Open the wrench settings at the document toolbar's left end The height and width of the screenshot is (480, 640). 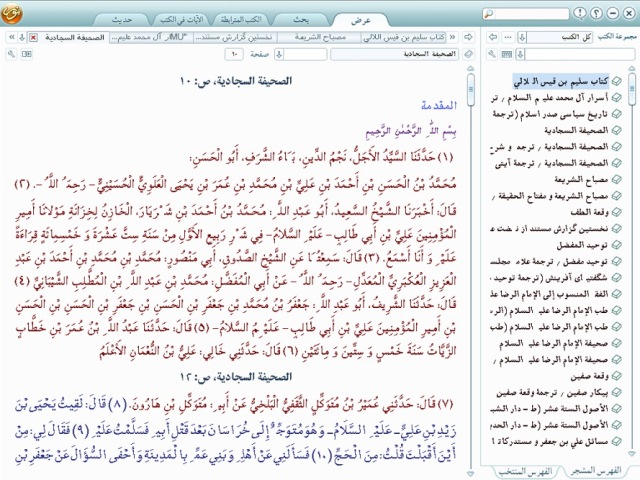[11, 54]
